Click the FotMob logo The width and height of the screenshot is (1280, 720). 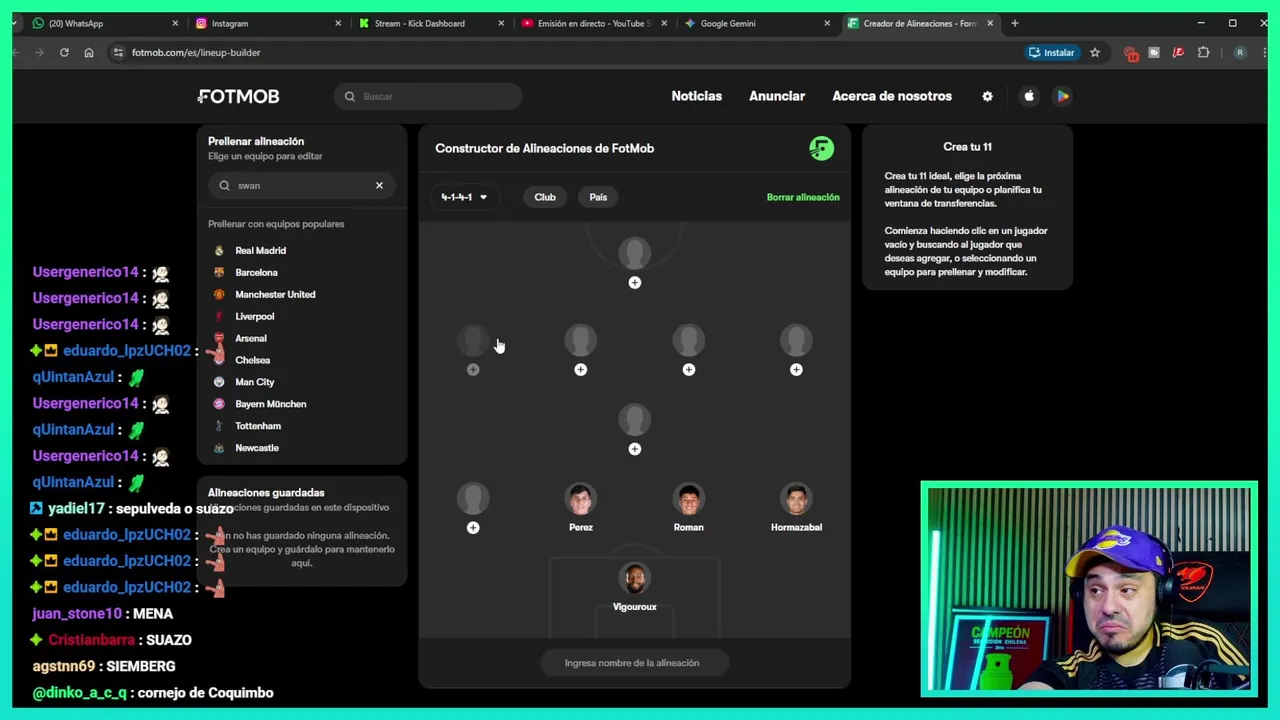pyautogui.click(x=238, y=96)
